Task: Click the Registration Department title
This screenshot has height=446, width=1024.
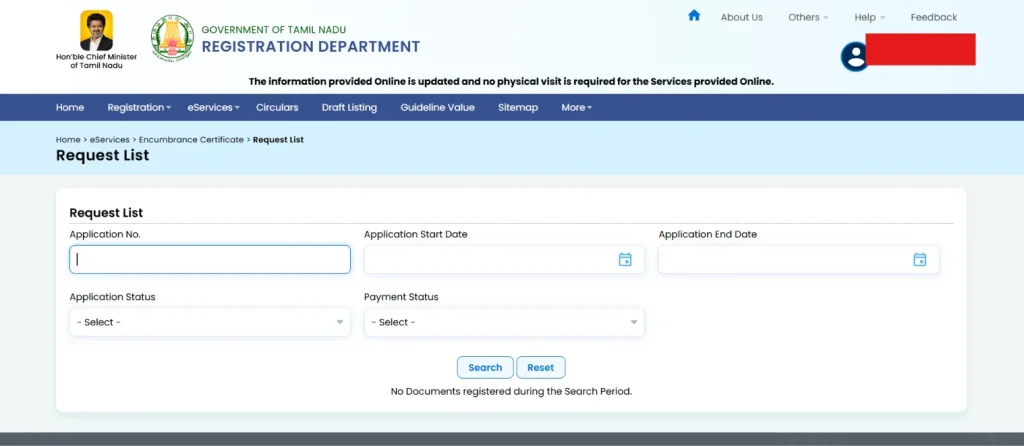Action: click(311, 46)
